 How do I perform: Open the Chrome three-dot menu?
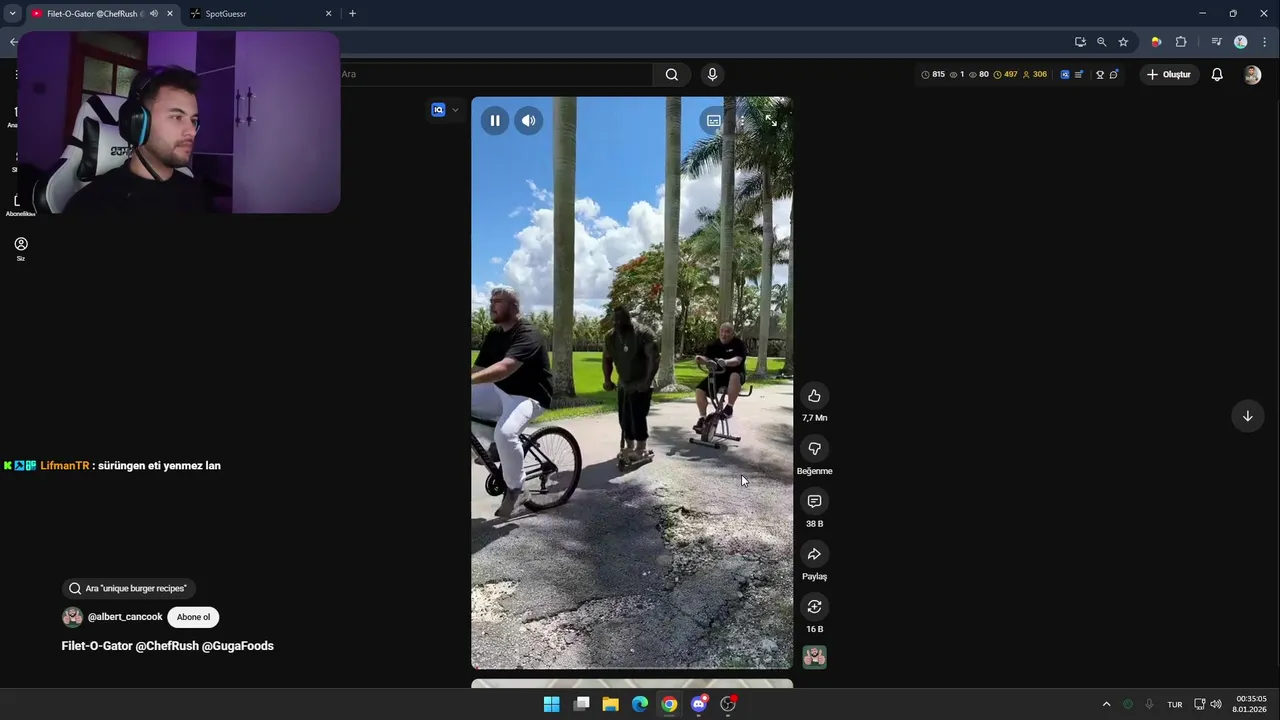[1264, 42]
